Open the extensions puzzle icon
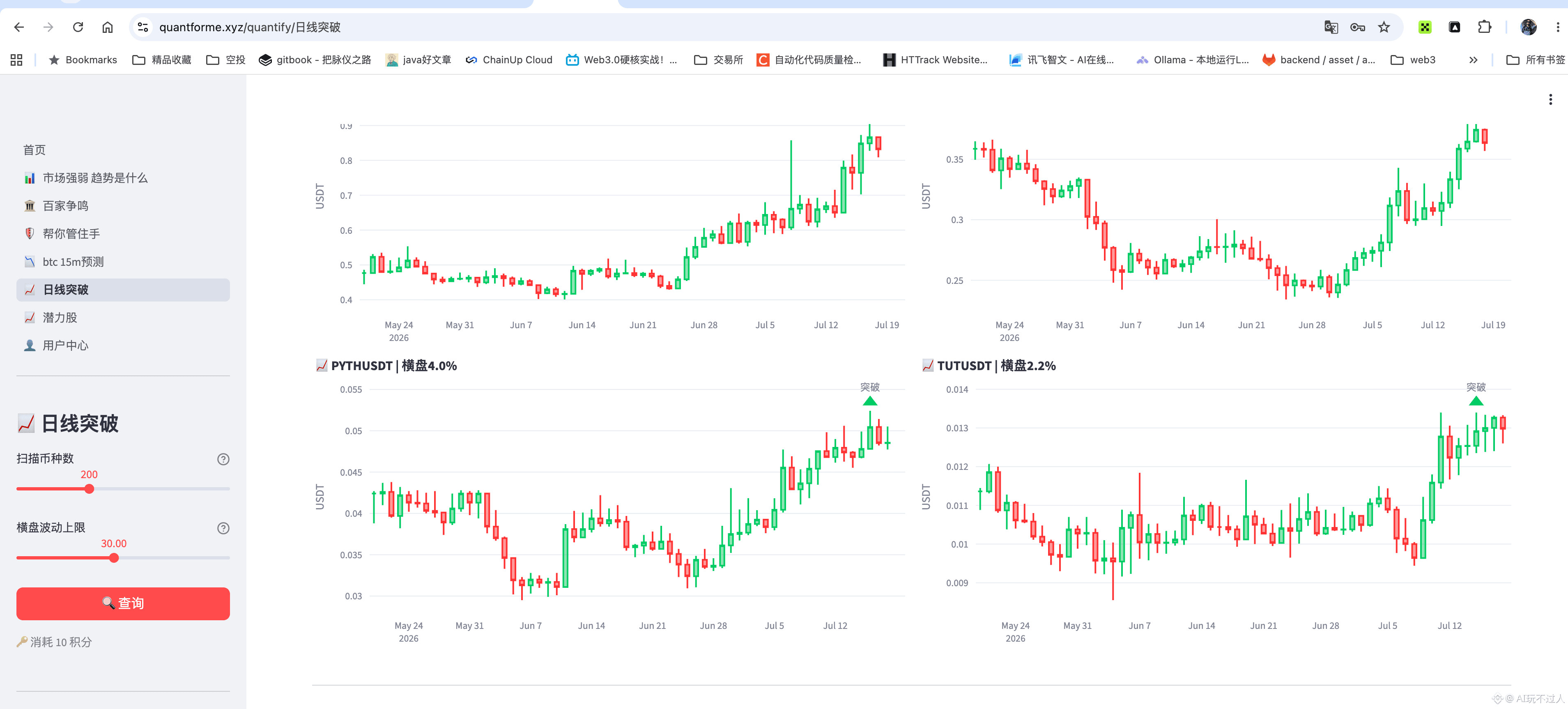Image resolution: width=1568 pixels, height=709 pixels. point(1485,27)
